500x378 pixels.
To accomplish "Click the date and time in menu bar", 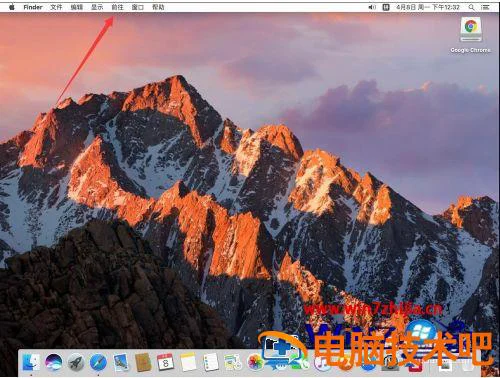I will point(428,7).
